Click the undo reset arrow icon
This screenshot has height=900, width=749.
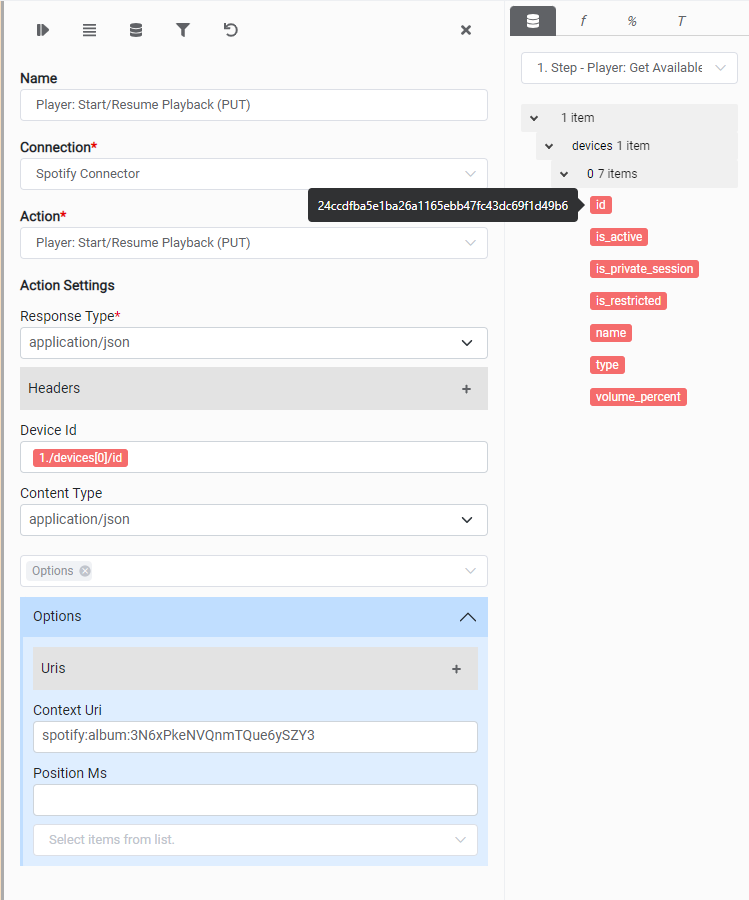pyautogui.click(x=231, y=30)
